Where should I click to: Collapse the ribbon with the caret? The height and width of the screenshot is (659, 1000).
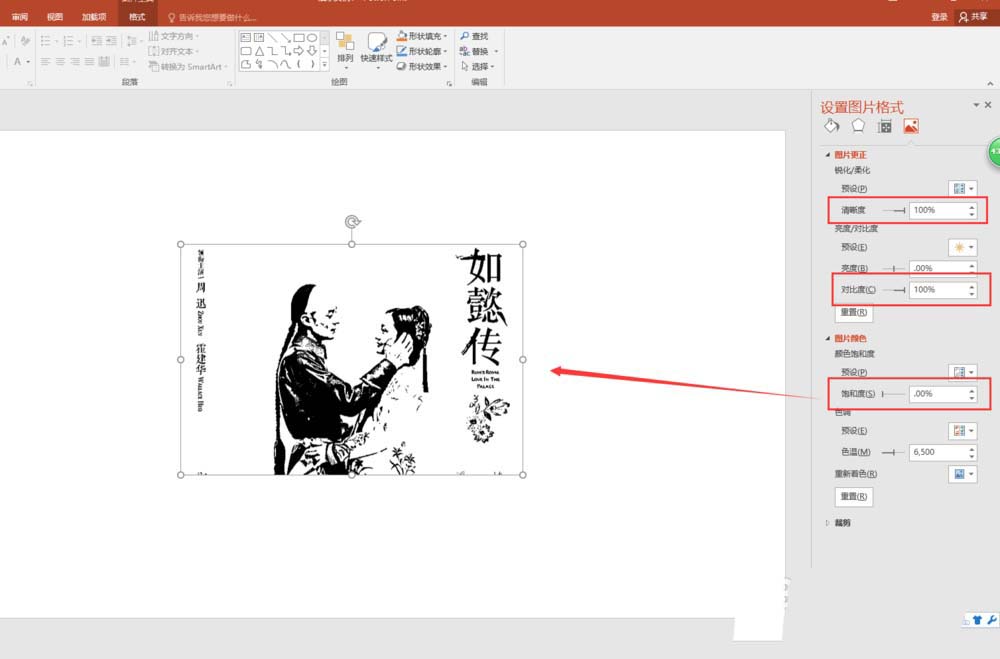990,84
